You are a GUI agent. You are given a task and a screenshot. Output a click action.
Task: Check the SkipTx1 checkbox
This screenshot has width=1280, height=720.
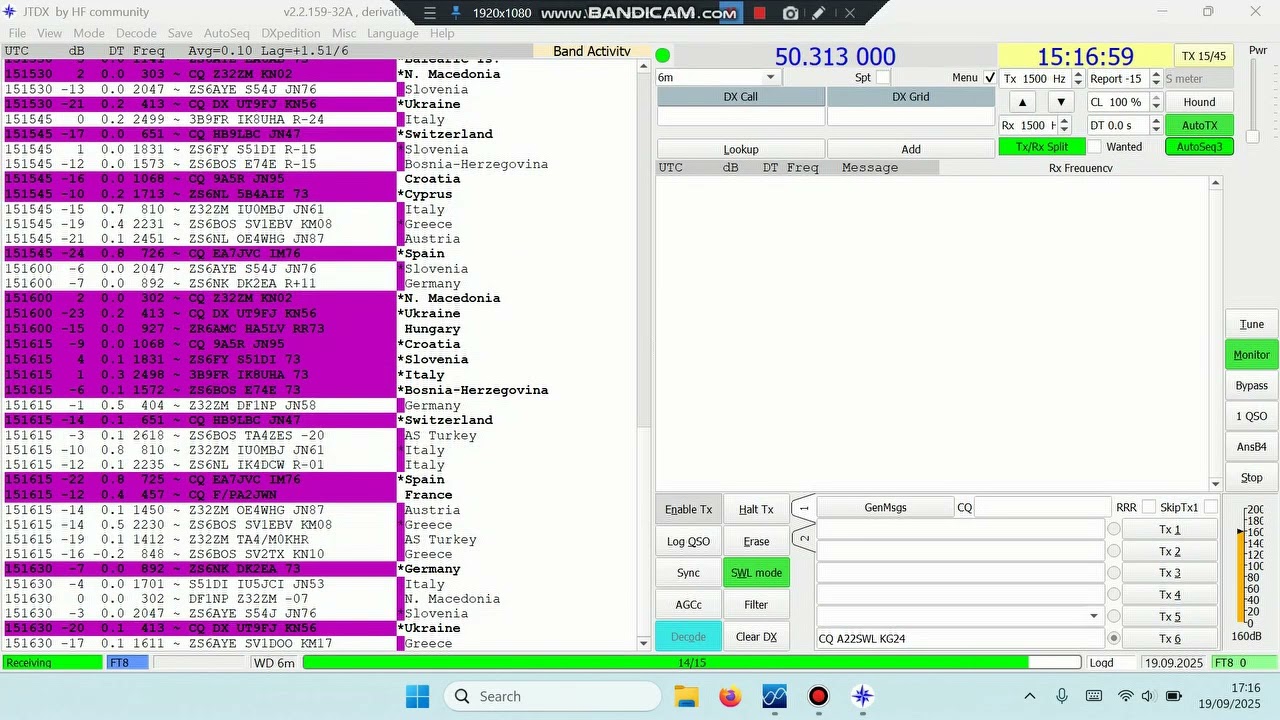[x=1211, y=507]
